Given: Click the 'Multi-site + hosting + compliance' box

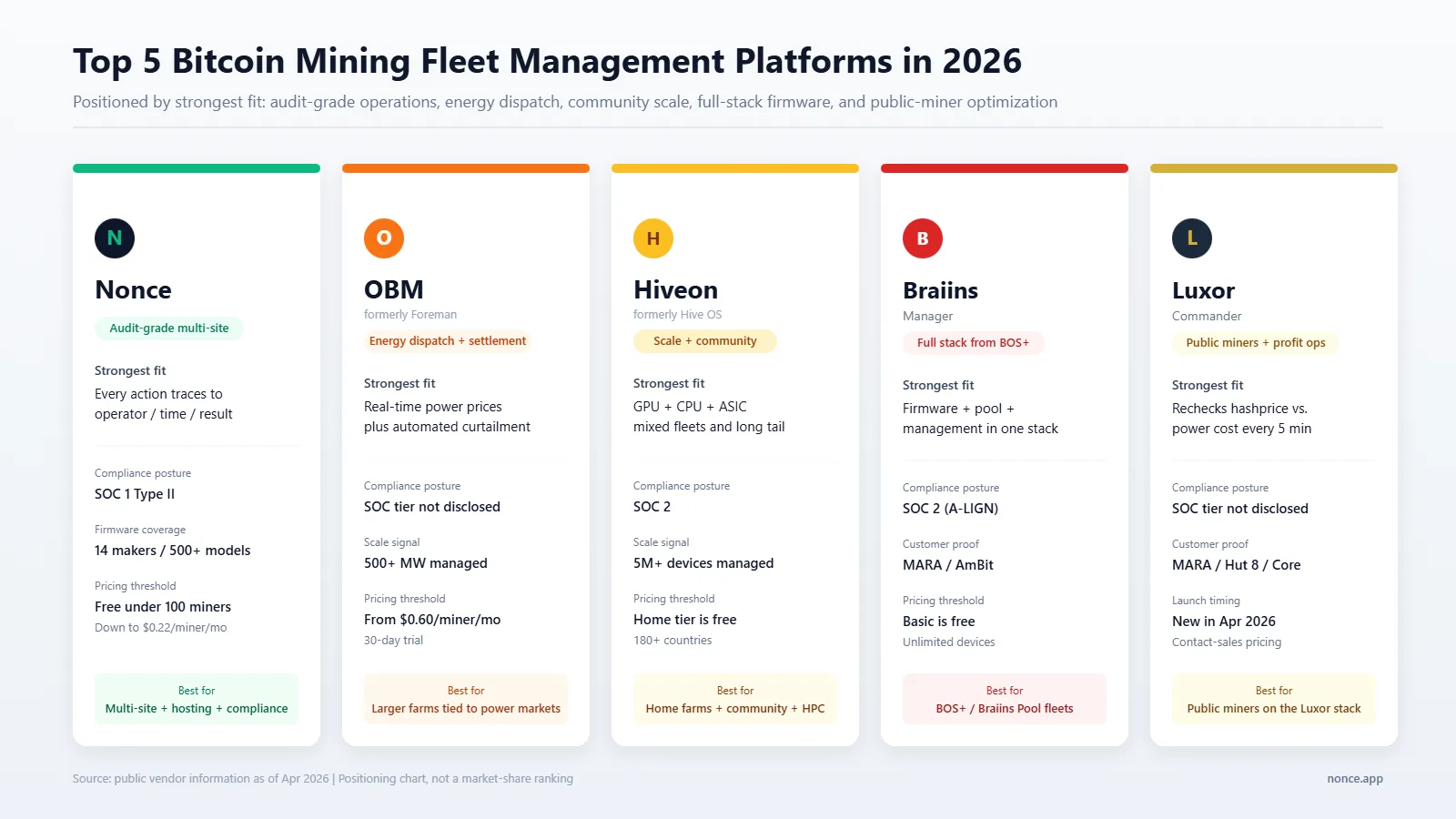Looking at the screenshot, I should (197, 699).
